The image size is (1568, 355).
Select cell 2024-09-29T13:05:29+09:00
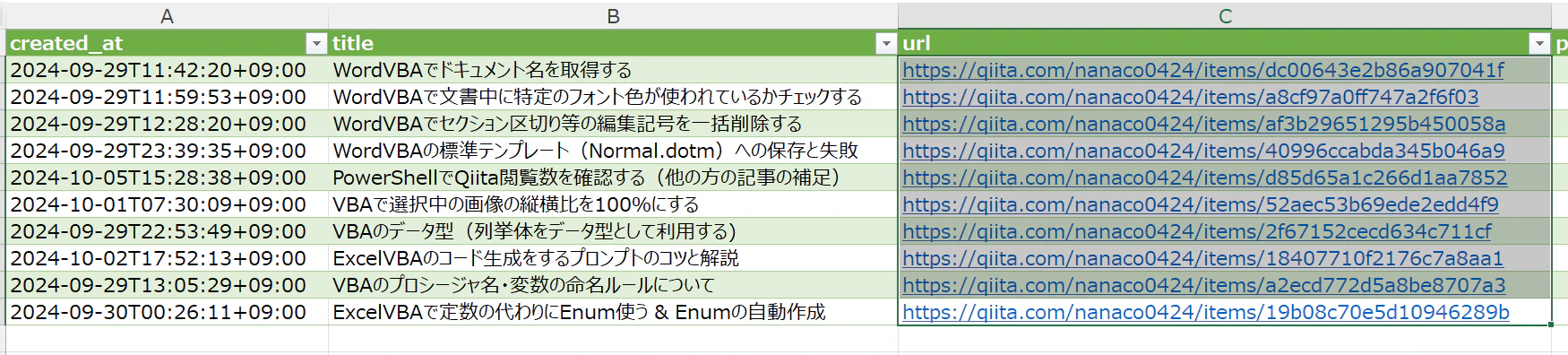[167, 285]
